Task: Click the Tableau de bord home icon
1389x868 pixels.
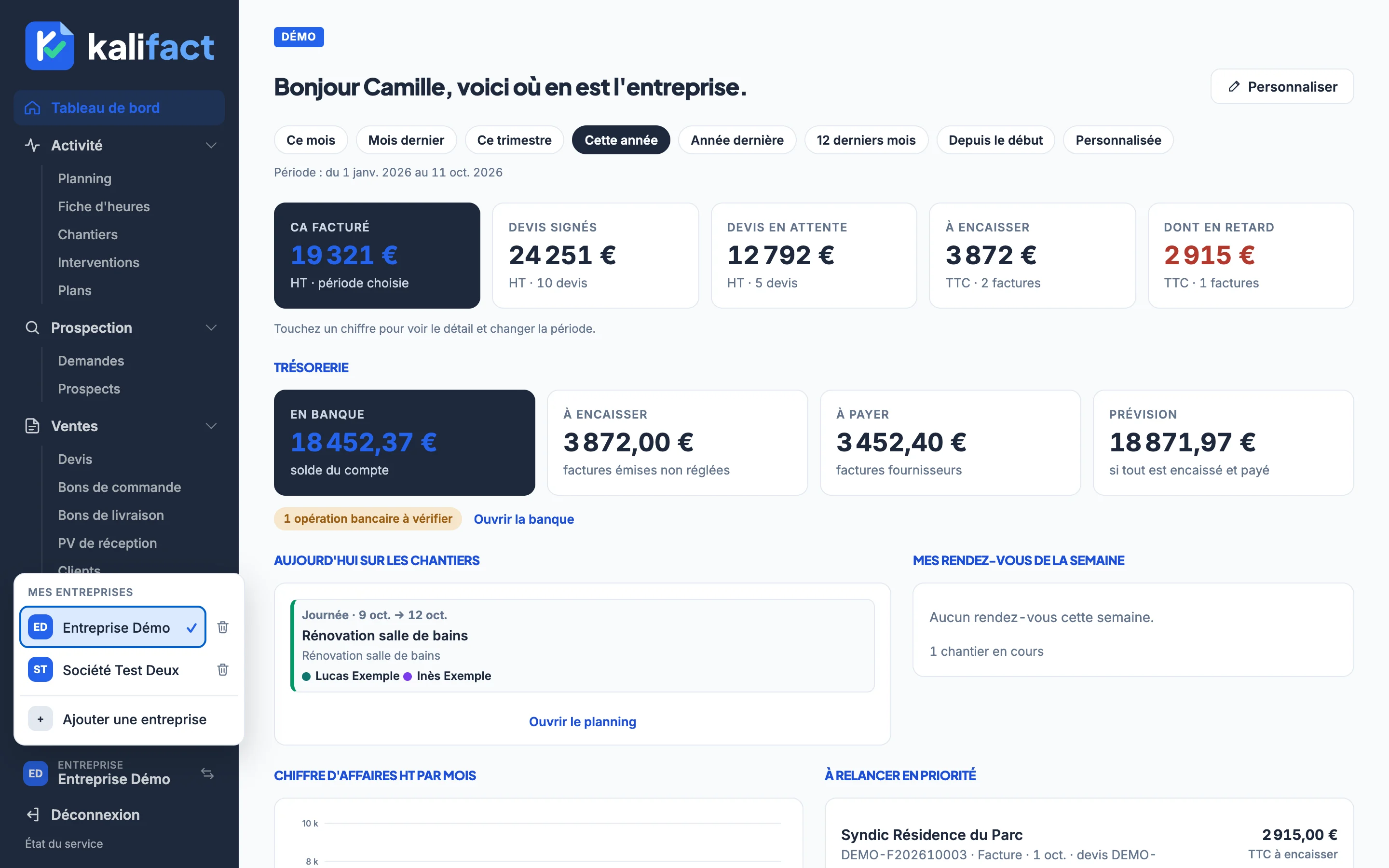Action: (32, 108)
